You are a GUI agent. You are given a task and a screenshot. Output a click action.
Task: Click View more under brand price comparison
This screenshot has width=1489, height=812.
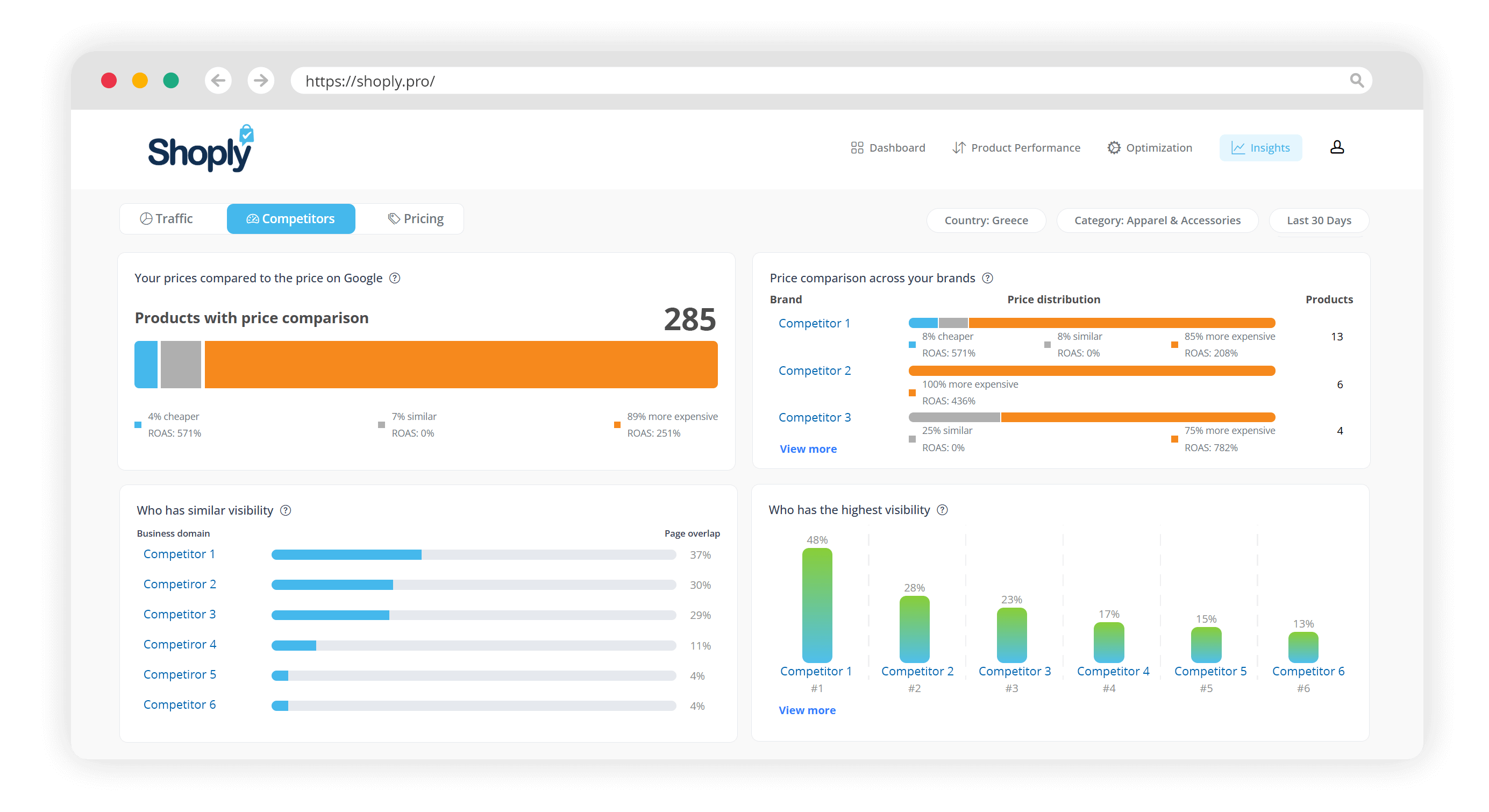(808, 449)
